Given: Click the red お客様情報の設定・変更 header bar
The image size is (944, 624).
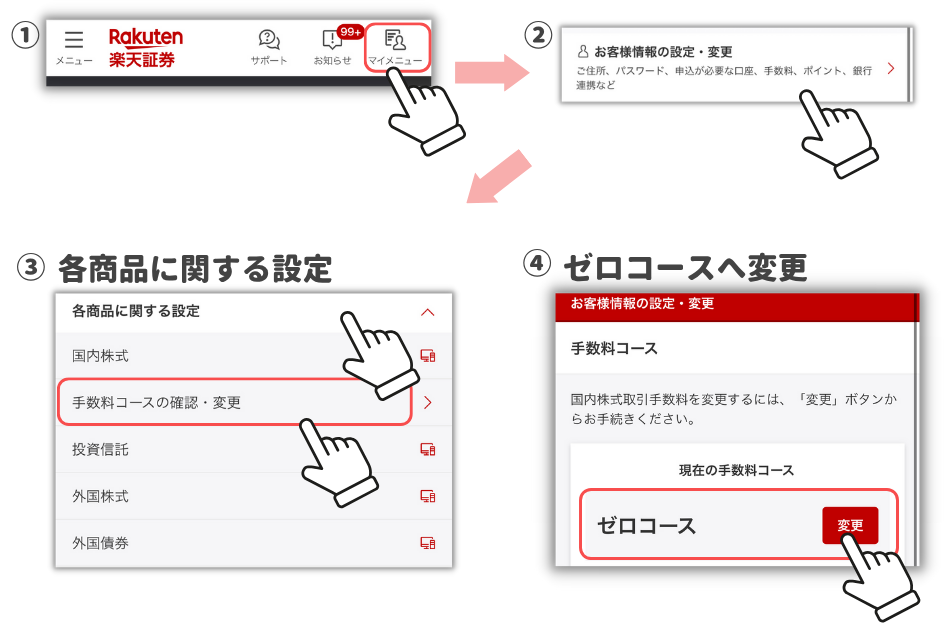Looking at the screenshot, I should tap(735, 307).
